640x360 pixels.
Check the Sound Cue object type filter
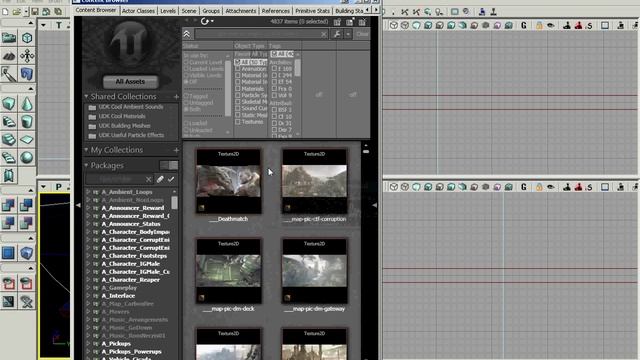pyautogui.click(x=238, y=109)
